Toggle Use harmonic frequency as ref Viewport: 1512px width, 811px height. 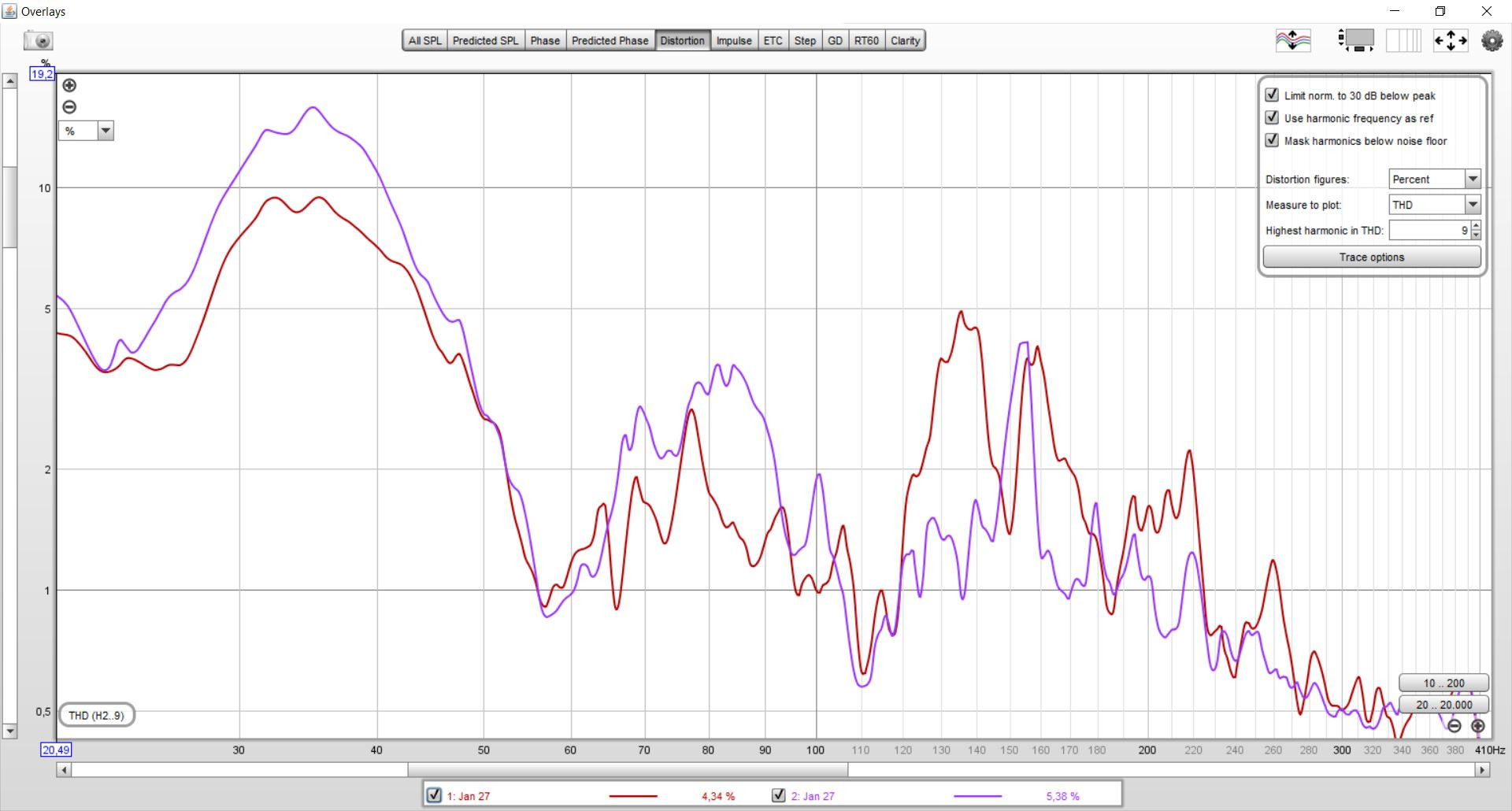(x=1272, y=118)
